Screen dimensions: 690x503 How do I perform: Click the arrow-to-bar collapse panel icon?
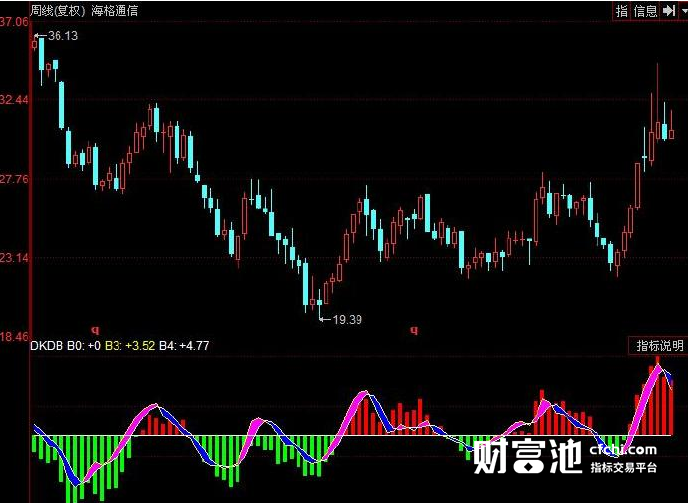click(x=669, y=11)
